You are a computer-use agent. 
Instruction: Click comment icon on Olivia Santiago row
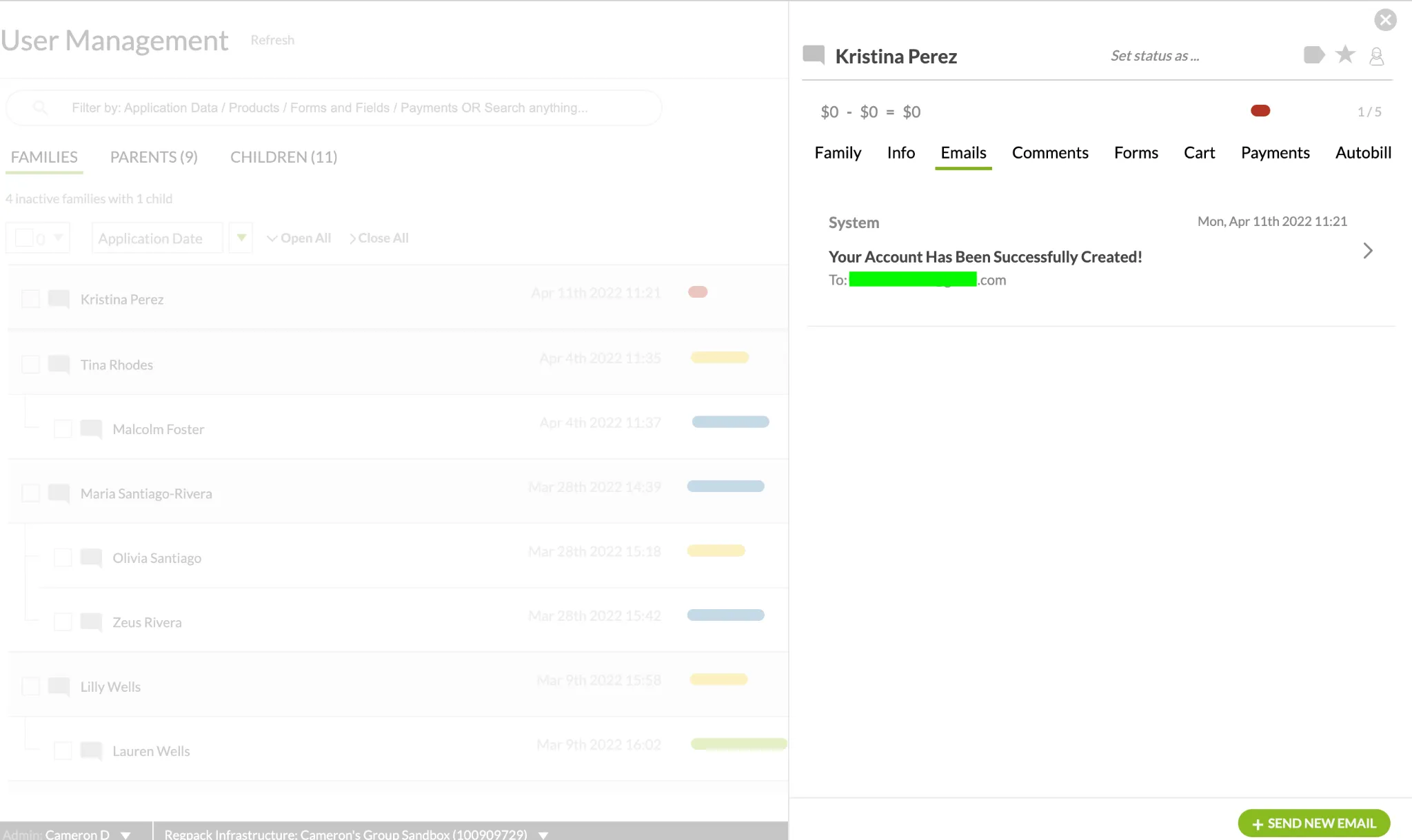(x=91, y=557)
